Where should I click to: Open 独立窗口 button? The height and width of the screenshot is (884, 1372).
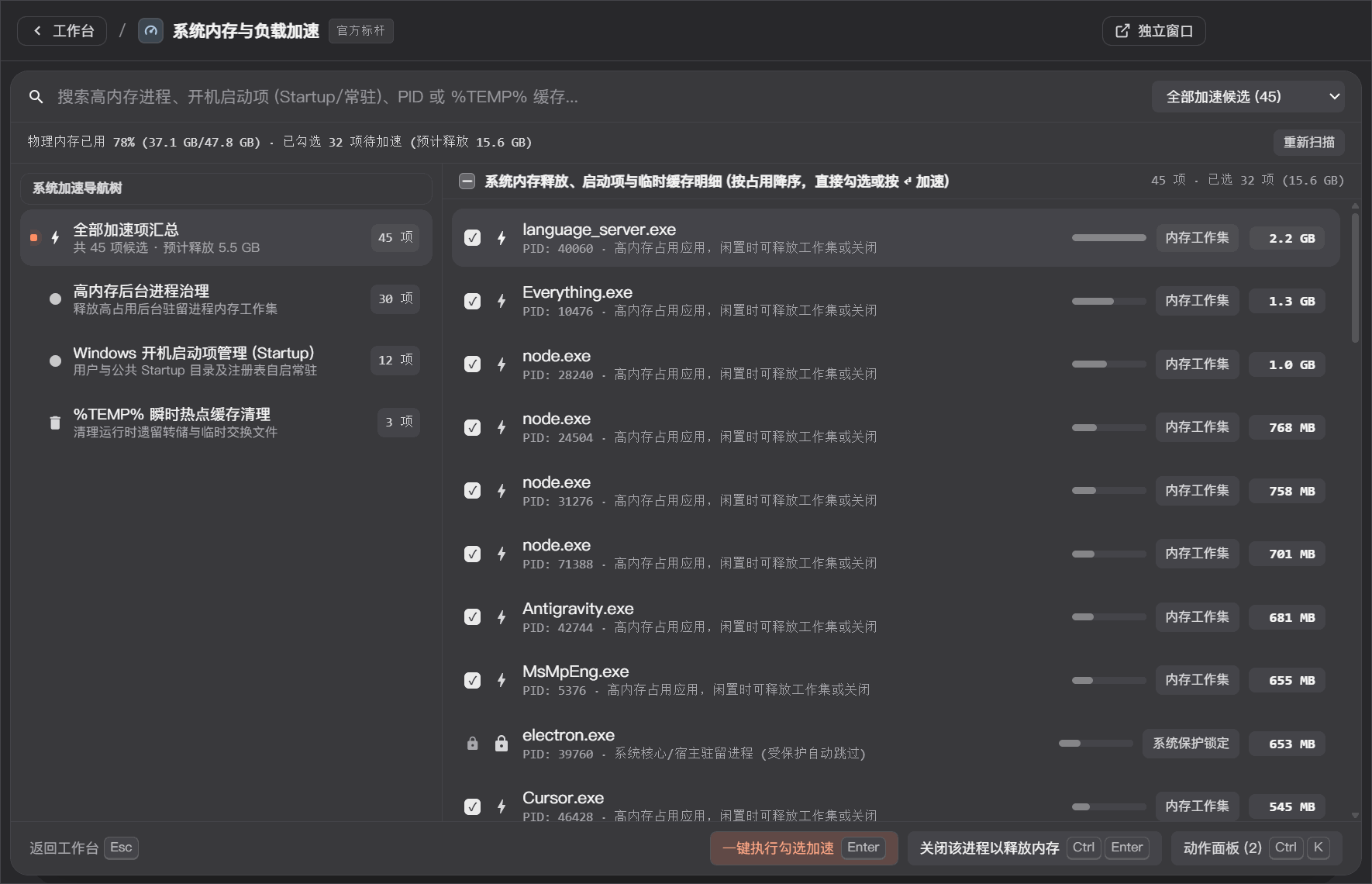click(1153, 31)
